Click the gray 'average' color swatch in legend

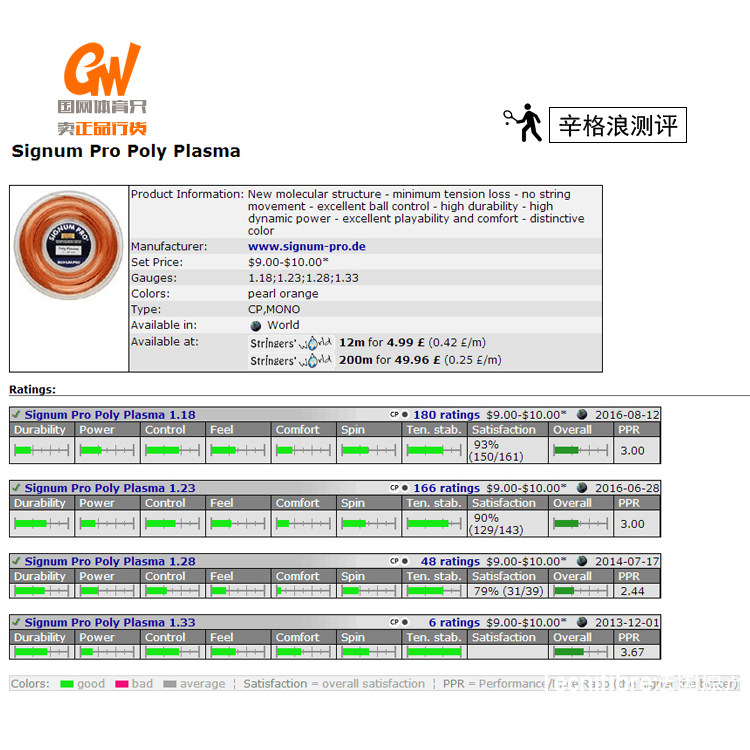(170, 684)
